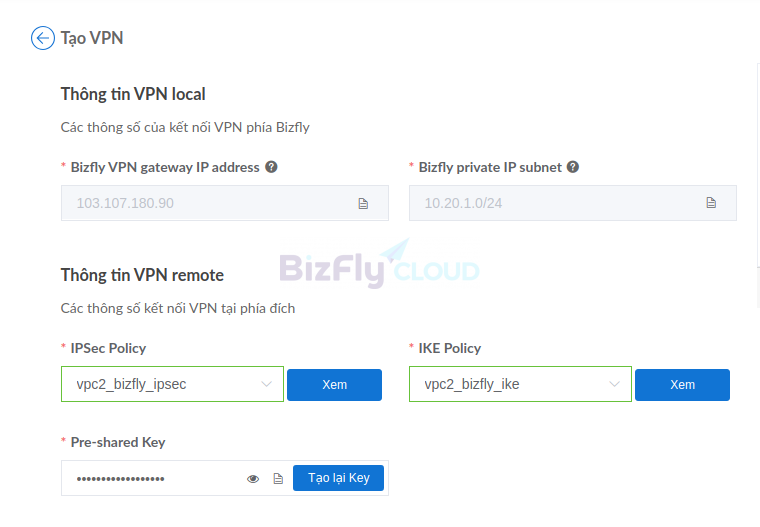Screen dimensions: 760x527
Task: Copy the private subnet 10.20.1.0/24
Action: pyautogui.click(x=711, y=203)
